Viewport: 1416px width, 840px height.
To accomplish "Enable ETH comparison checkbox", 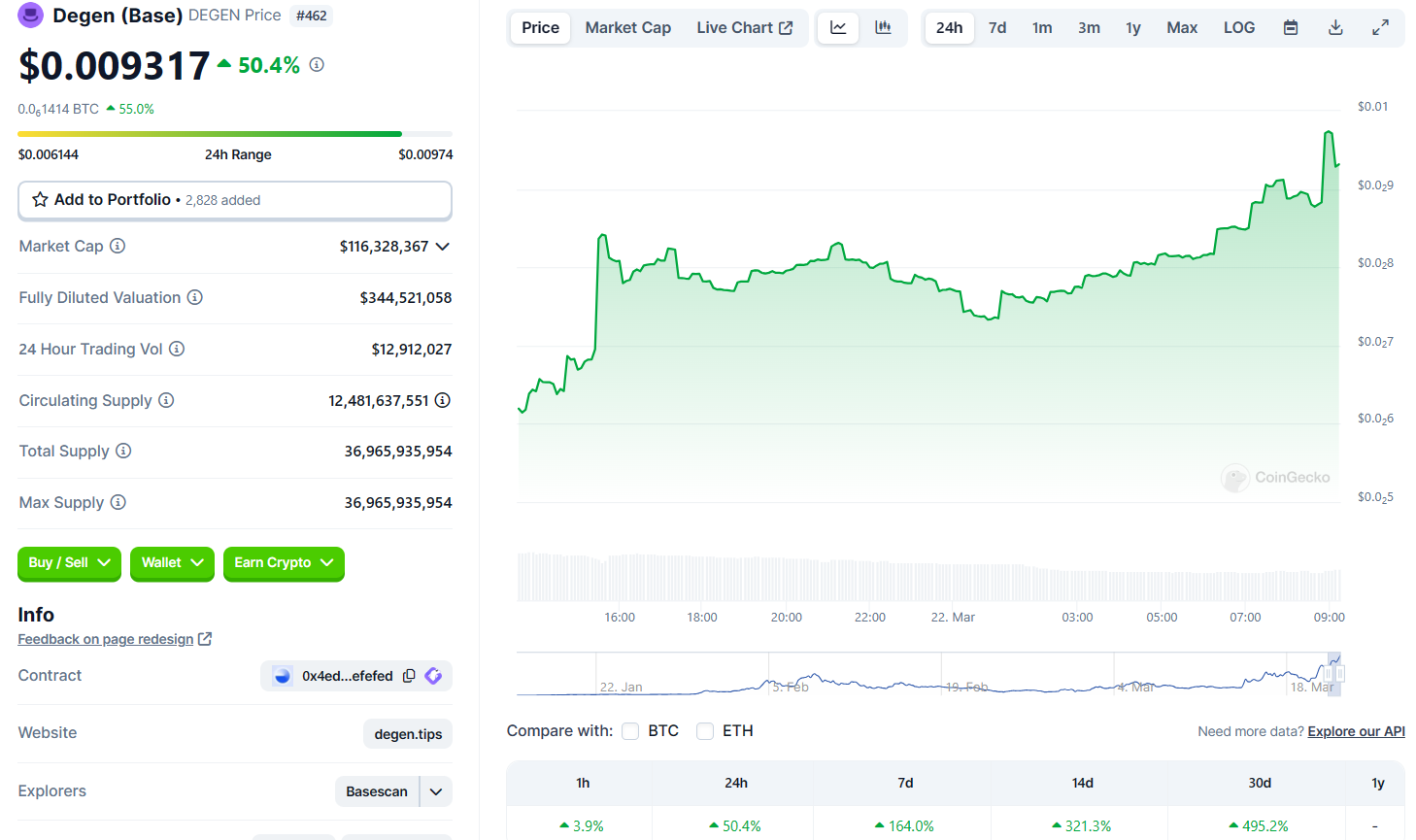I will [x=705, y=731].
